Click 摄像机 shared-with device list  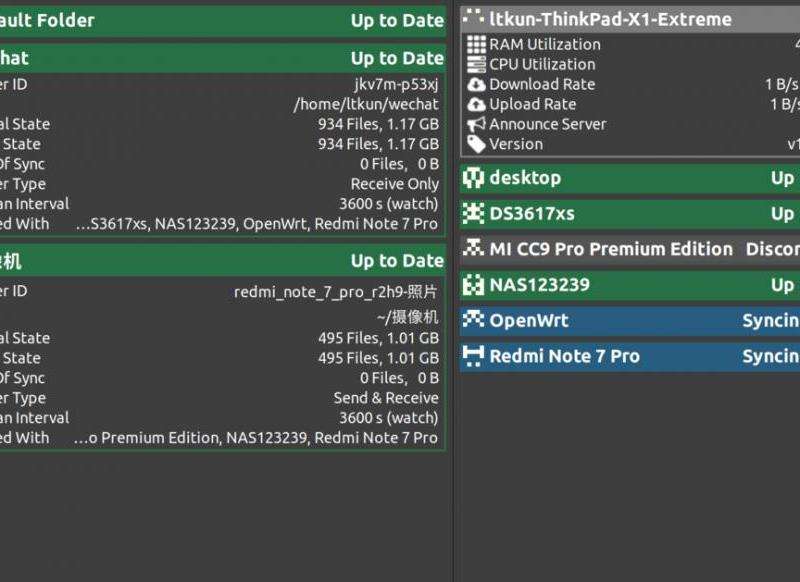coord(256,438)
